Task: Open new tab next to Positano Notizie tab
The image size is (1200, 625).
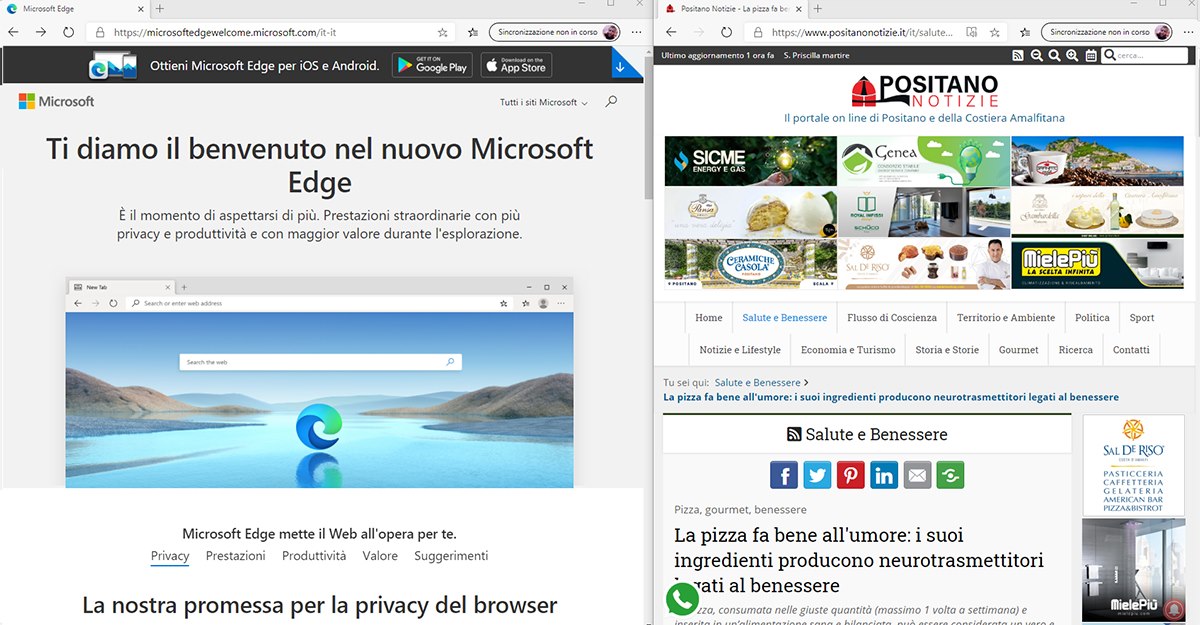Action: [816, 8]
